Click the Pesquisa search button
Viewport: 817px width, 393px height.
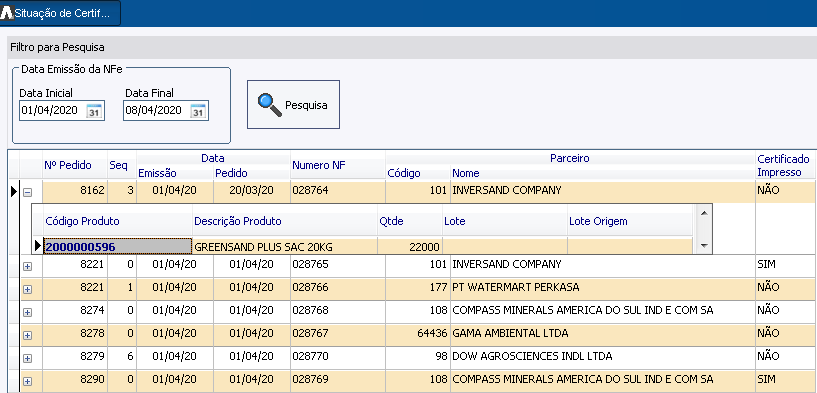[293, 105]
